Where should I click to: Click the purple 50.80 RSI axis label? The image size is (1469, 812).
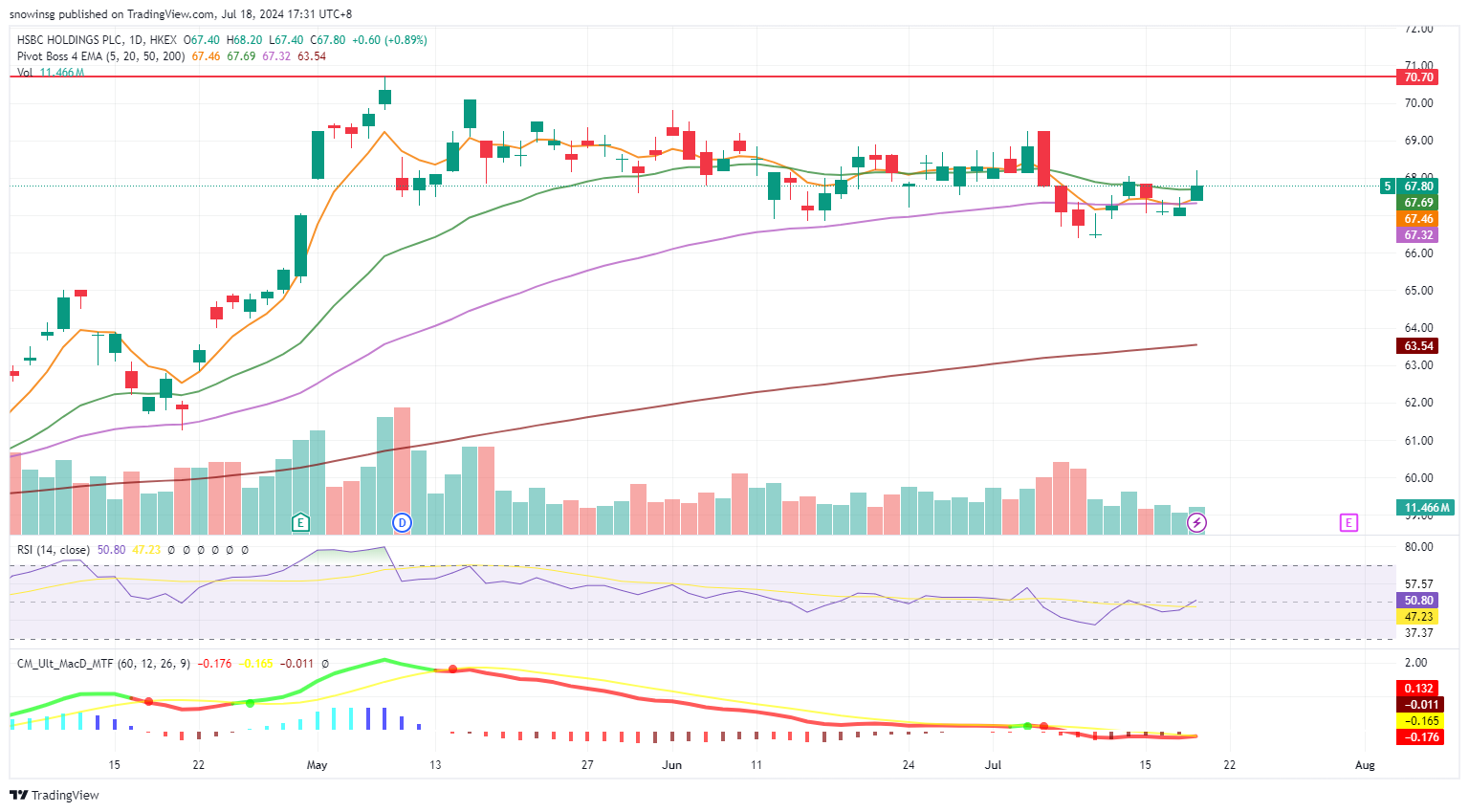1417,601
